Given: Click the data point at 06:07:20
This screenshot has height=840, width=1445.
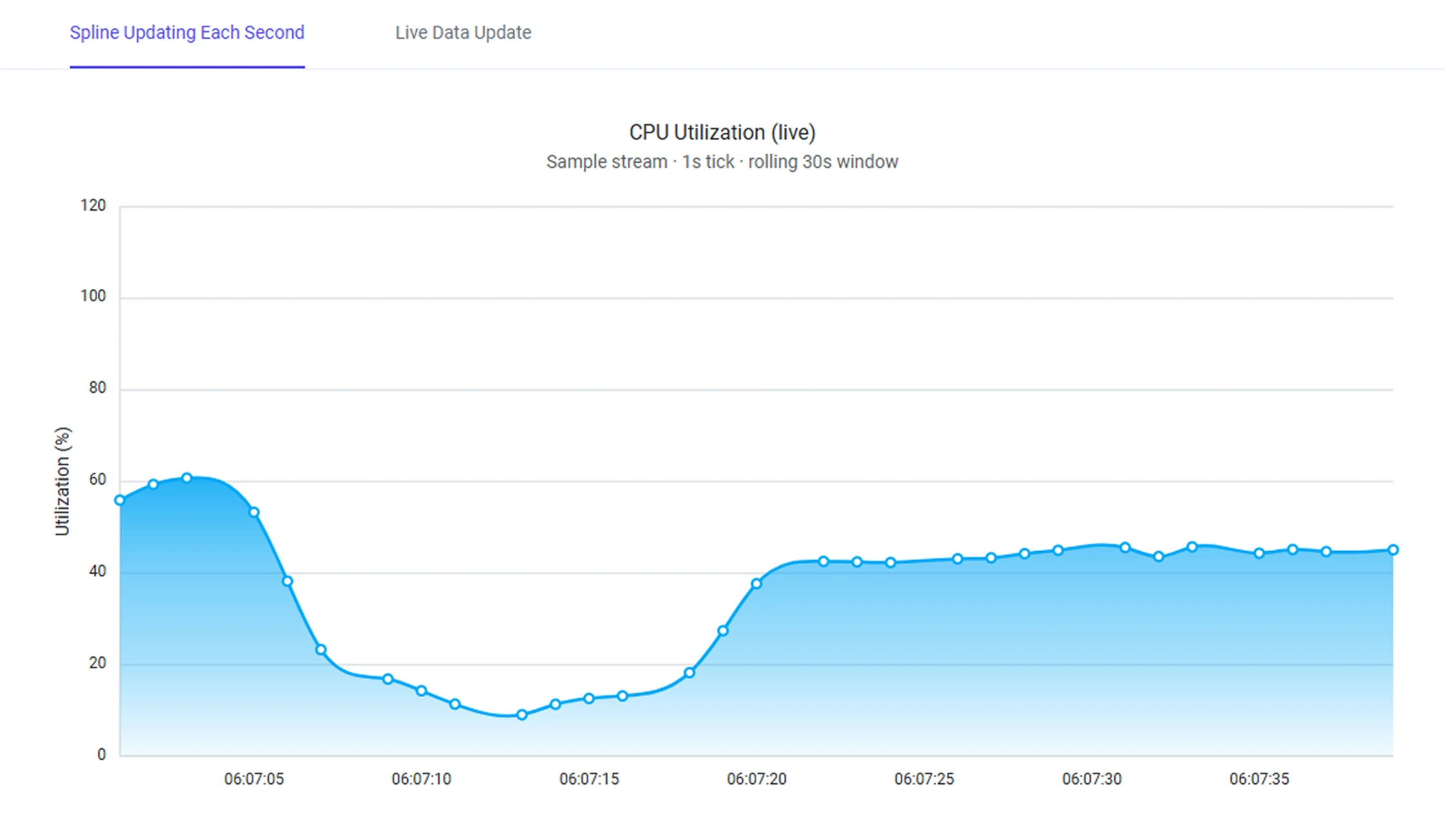Looking at the screenshot, I should click(x=757, y=583).
